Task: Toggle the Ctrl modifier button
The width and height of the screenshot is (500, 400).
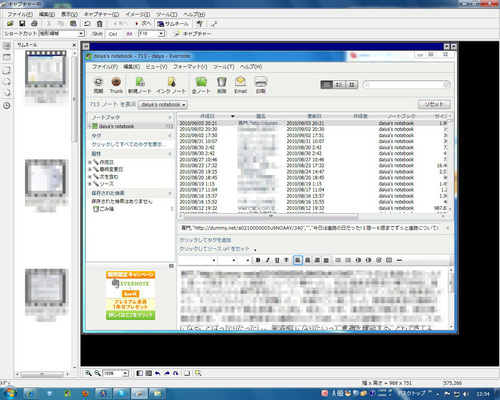Action: pyautogui.click(x=113, y=34)
